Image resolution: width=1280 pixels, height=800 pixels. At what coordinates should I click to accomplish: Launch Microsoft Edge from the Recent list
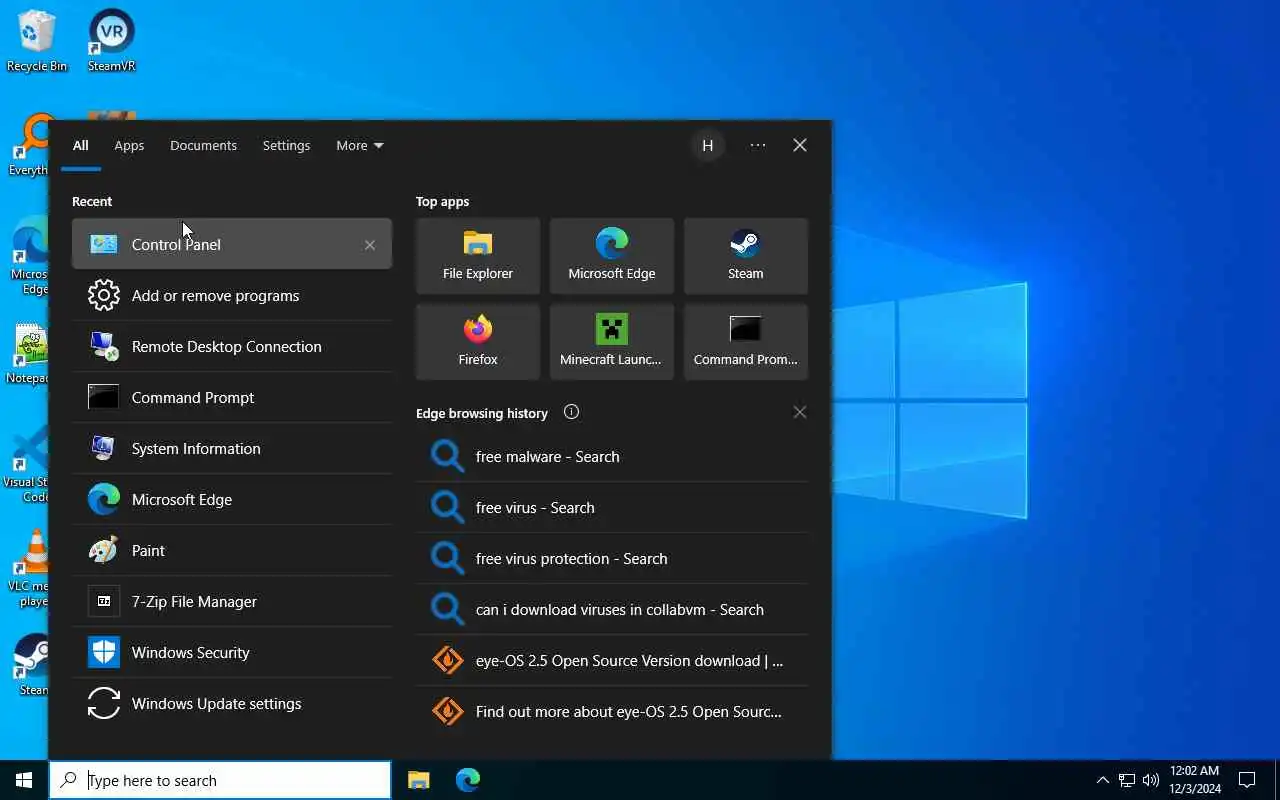(x=232, y=499)
